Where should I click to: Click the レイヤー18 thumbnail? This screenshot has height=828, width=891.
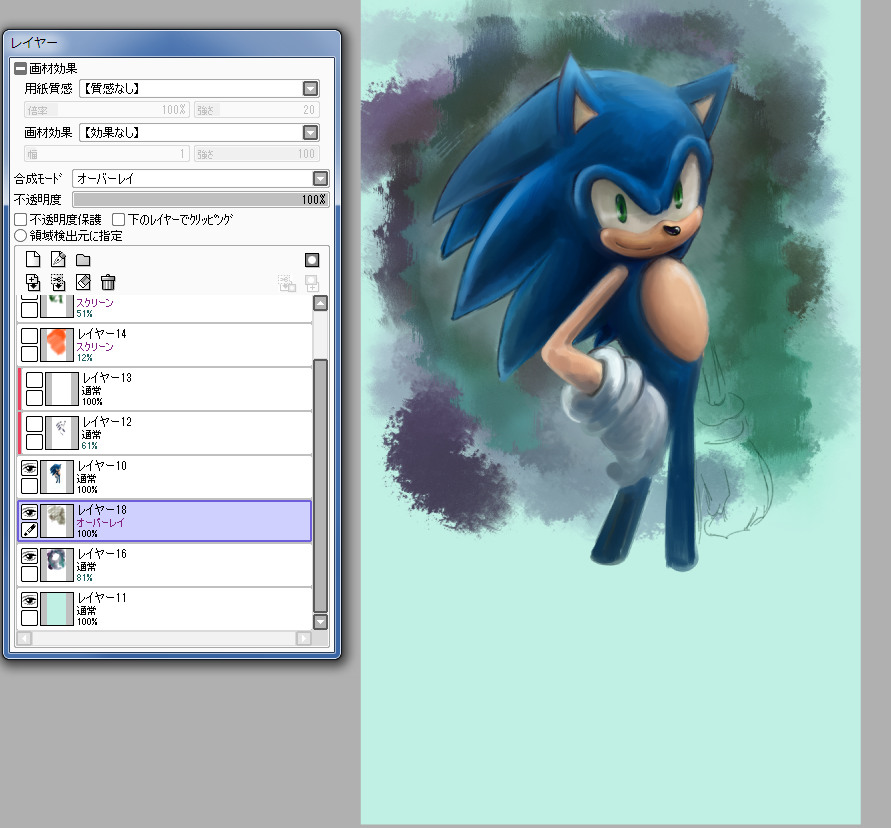tap(57, 521)
